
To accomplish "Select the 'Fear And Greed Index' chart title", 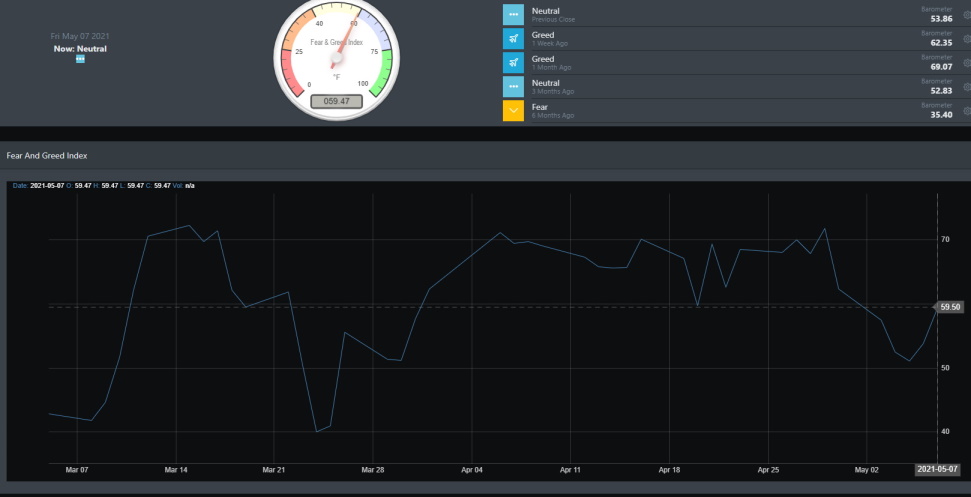I will 47,156.
